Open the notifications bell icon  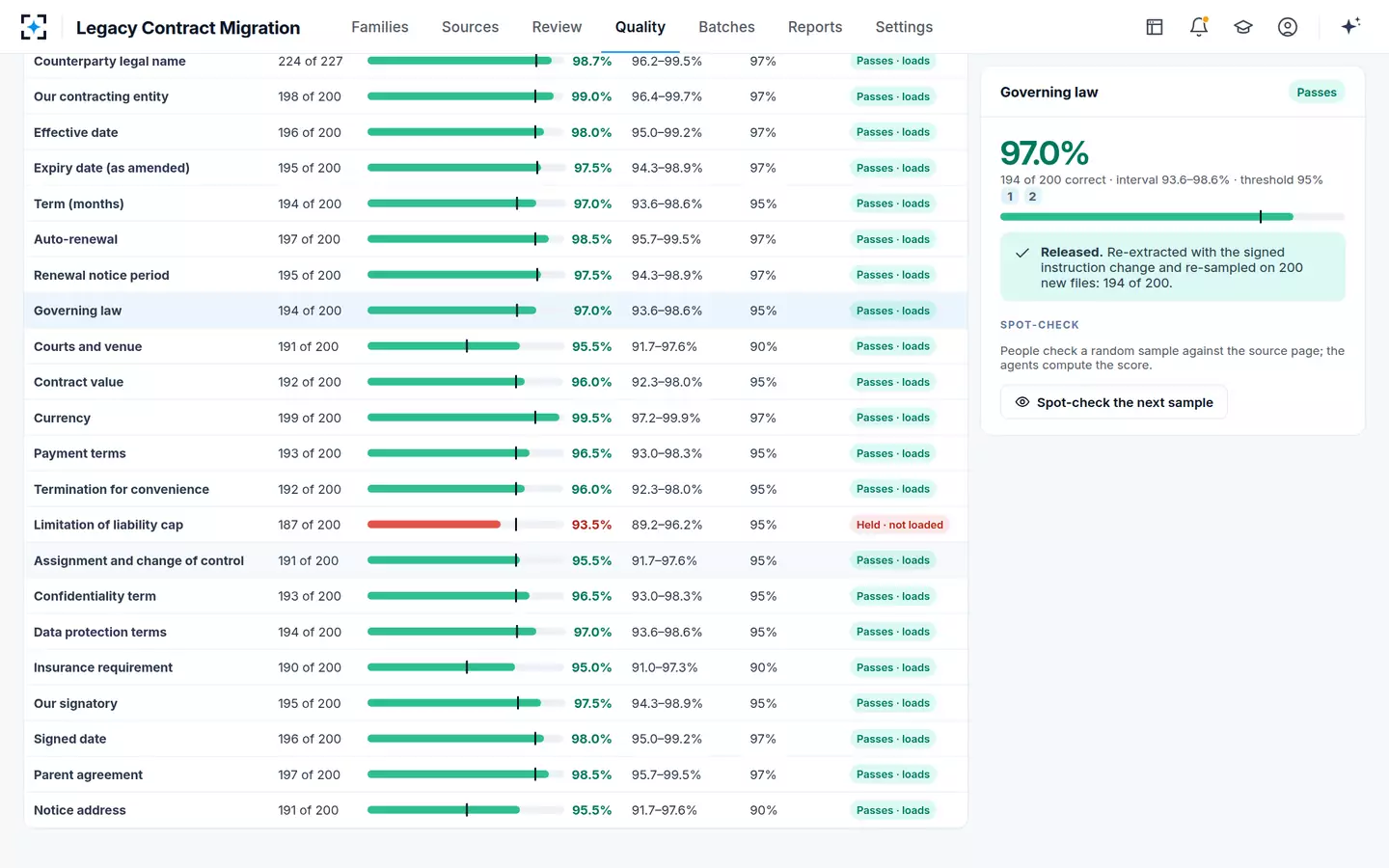(x=1199, y=27)
